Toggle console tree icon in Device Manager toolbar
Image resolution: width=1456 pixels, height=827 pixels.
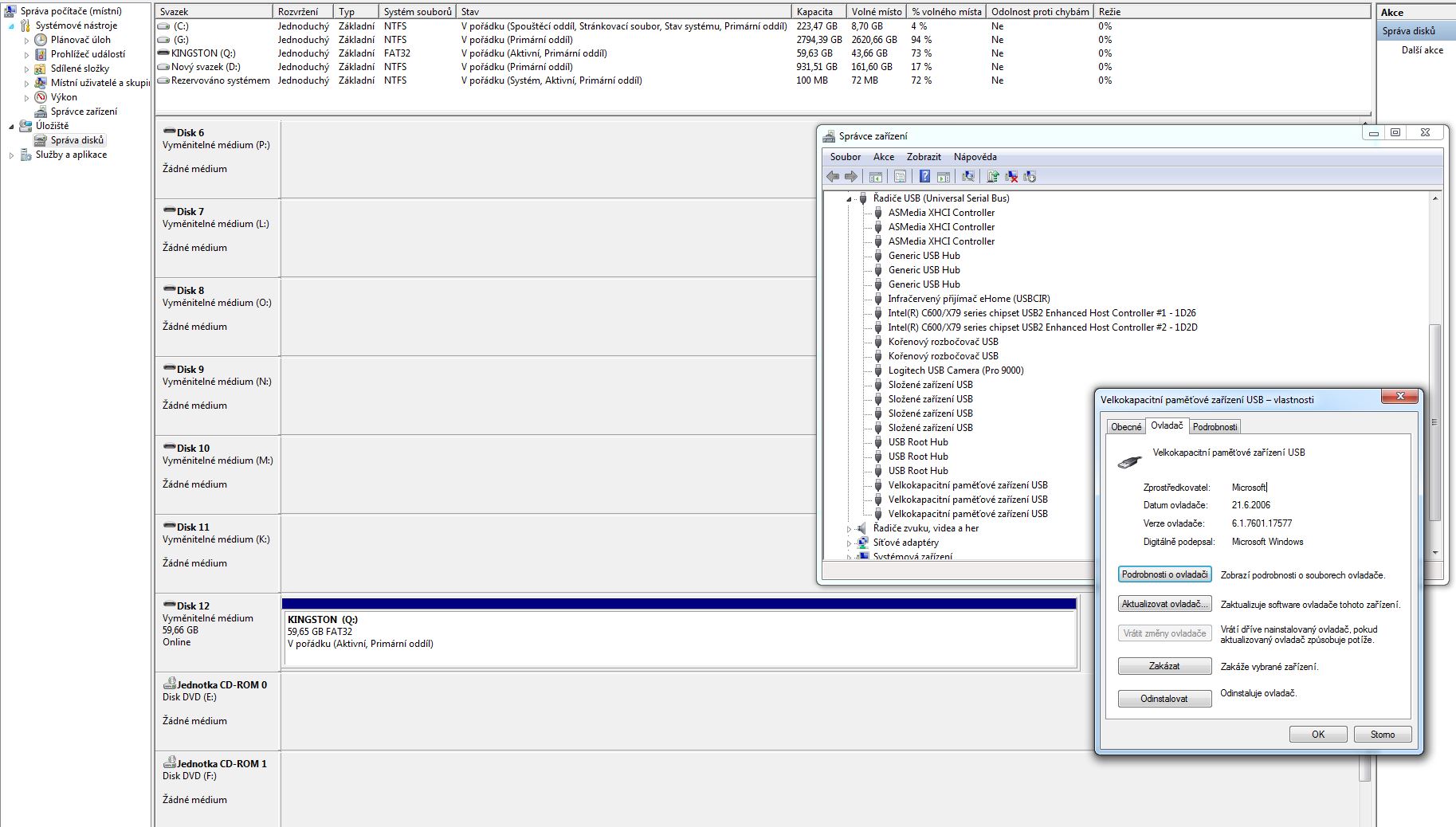point(876,176)
